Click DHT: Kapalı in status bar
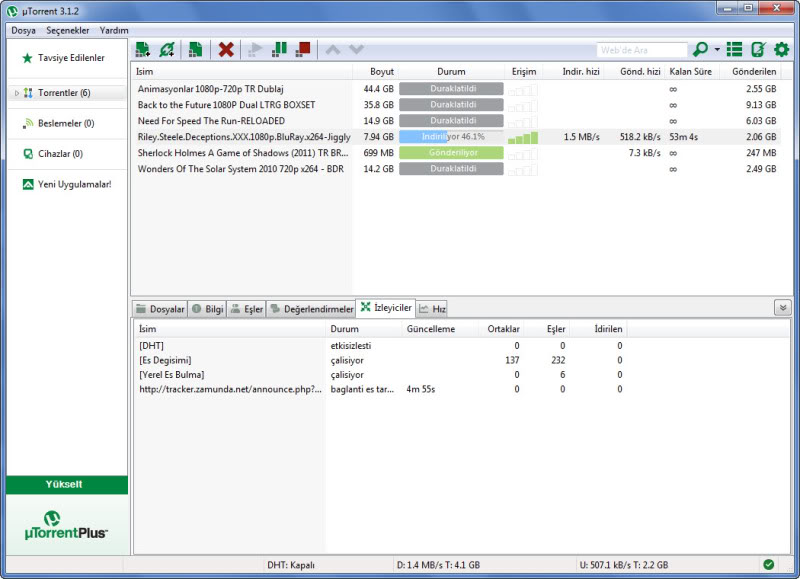800x579 pixels. (x=291, y=565)
